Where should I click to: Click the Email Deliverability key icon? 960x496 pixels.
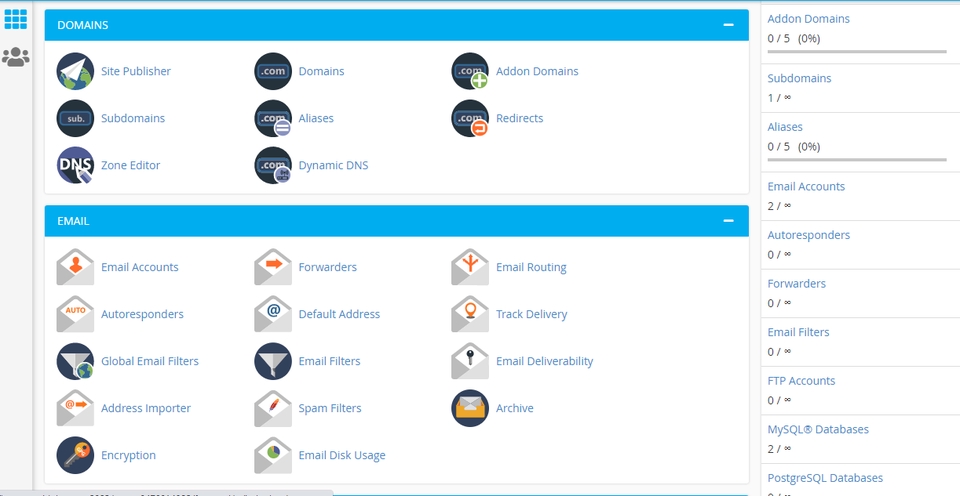[x=470, y=361]
